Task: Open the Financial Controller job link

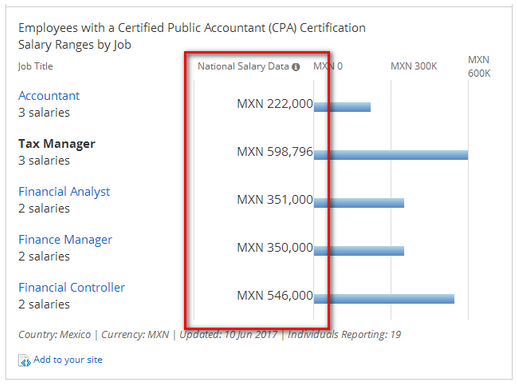Action: 72,288
